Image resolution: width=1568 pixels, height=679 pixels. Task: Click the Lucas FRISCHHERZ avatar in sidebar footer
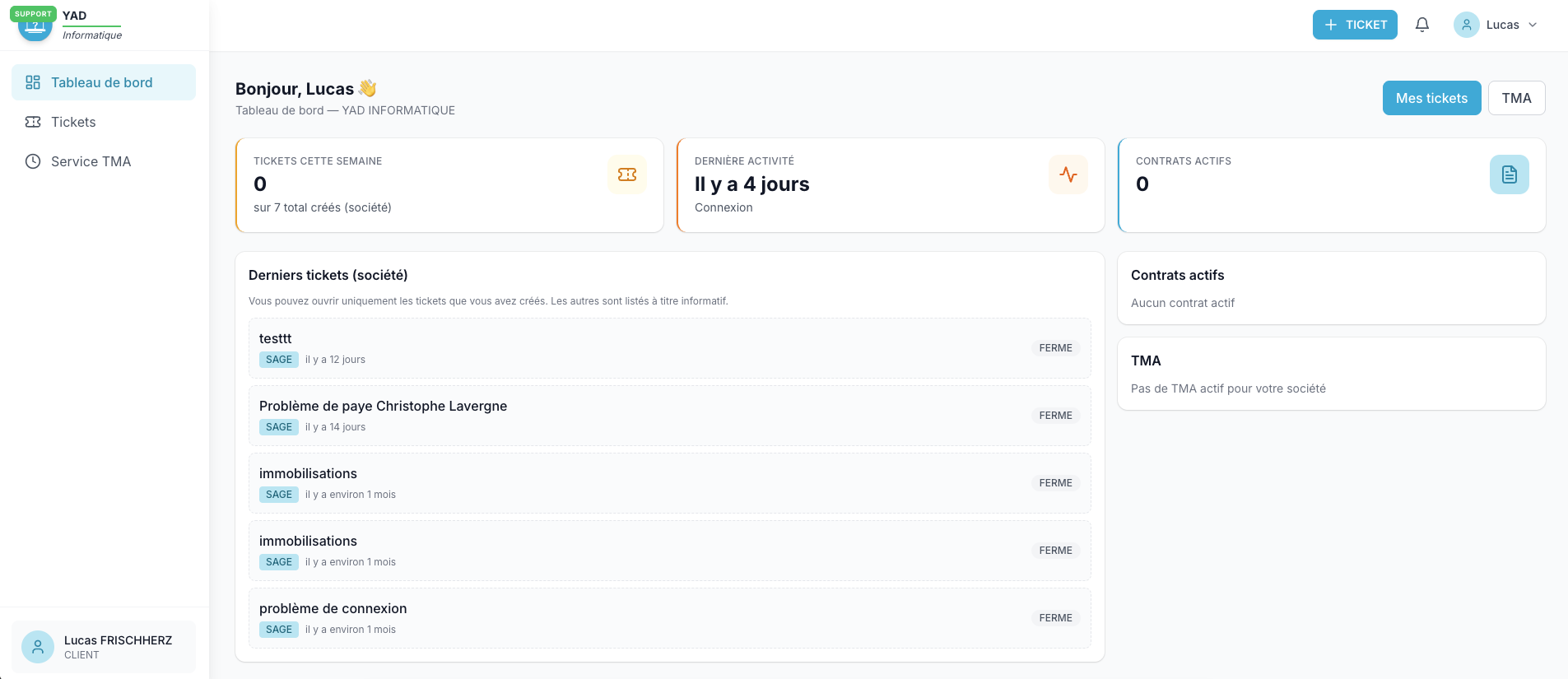click(38, 647)
